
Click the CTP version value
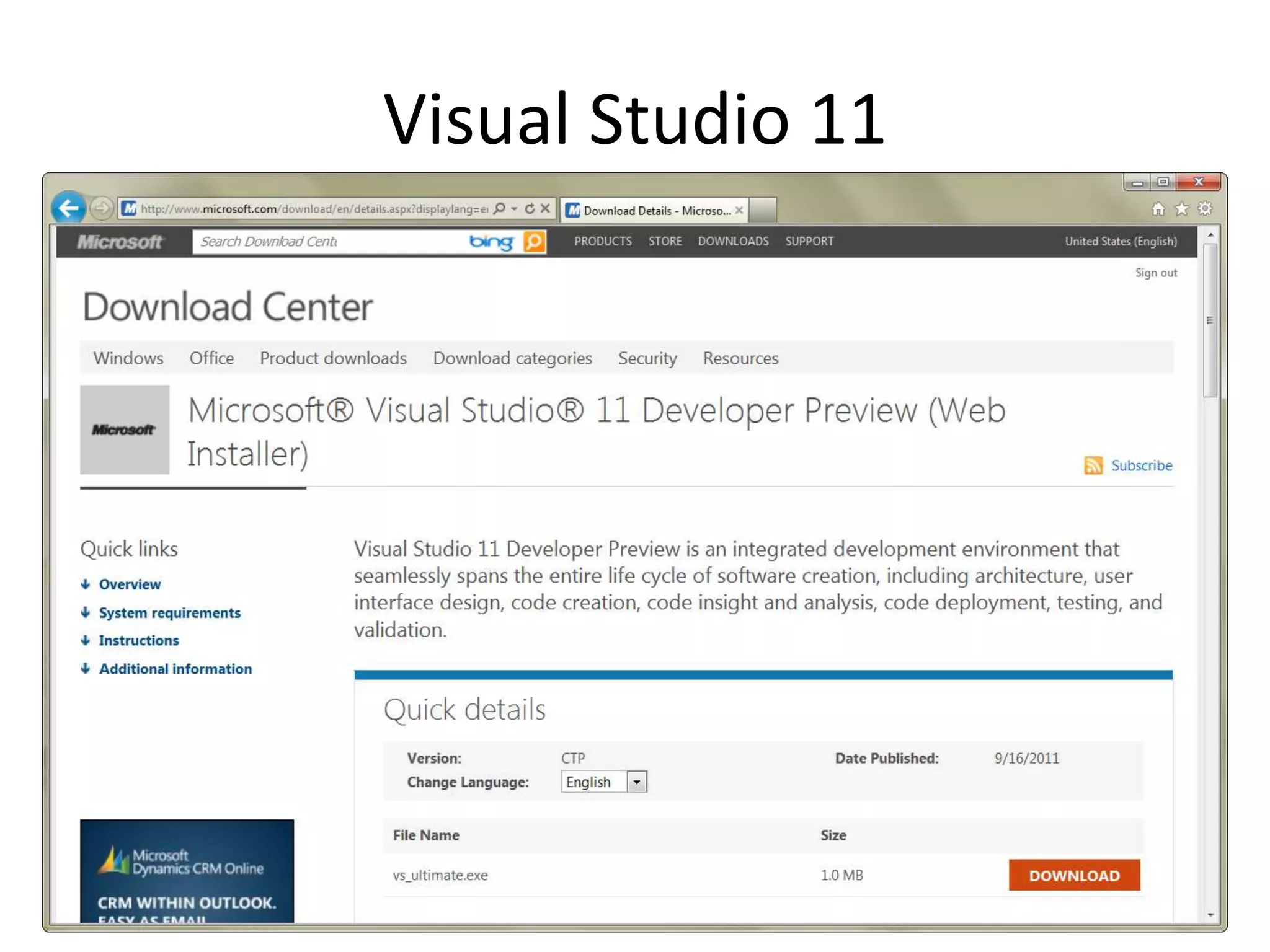(x=573, y=758)
